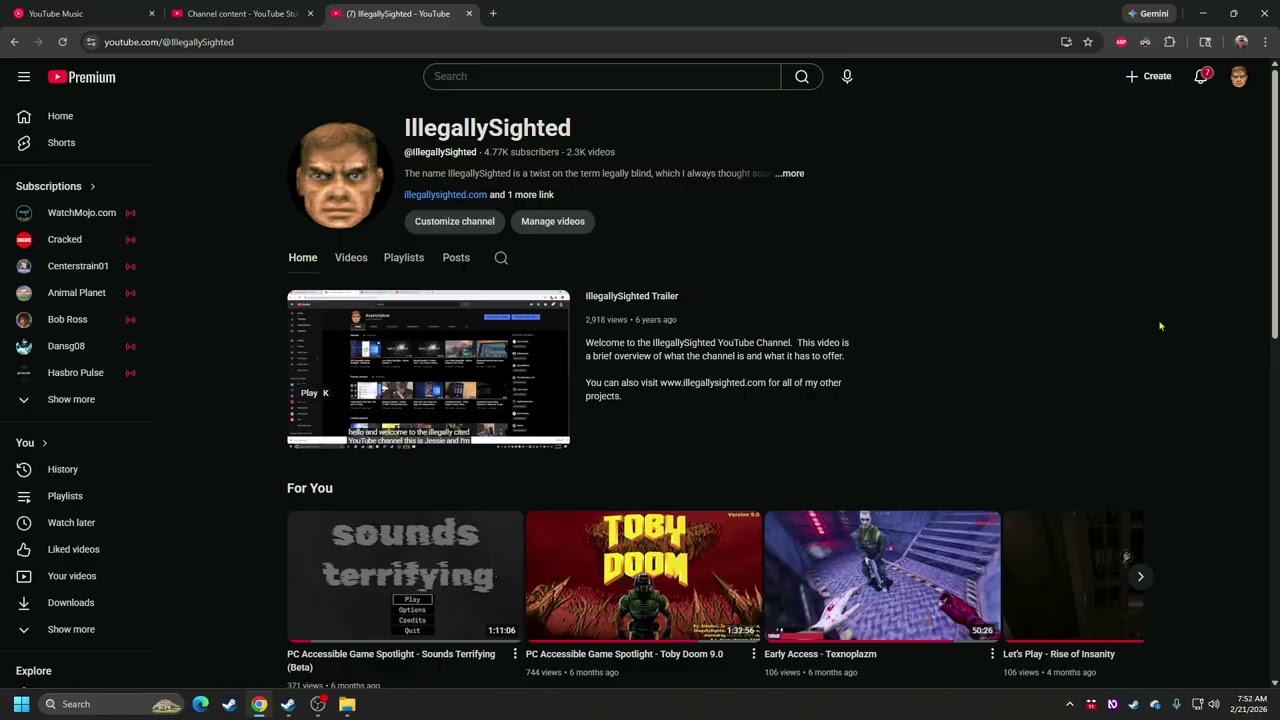Screen dimensions: 1280x720
Task: Open action menu for Sounds Terrifying video
Action: tap(515, 654)
